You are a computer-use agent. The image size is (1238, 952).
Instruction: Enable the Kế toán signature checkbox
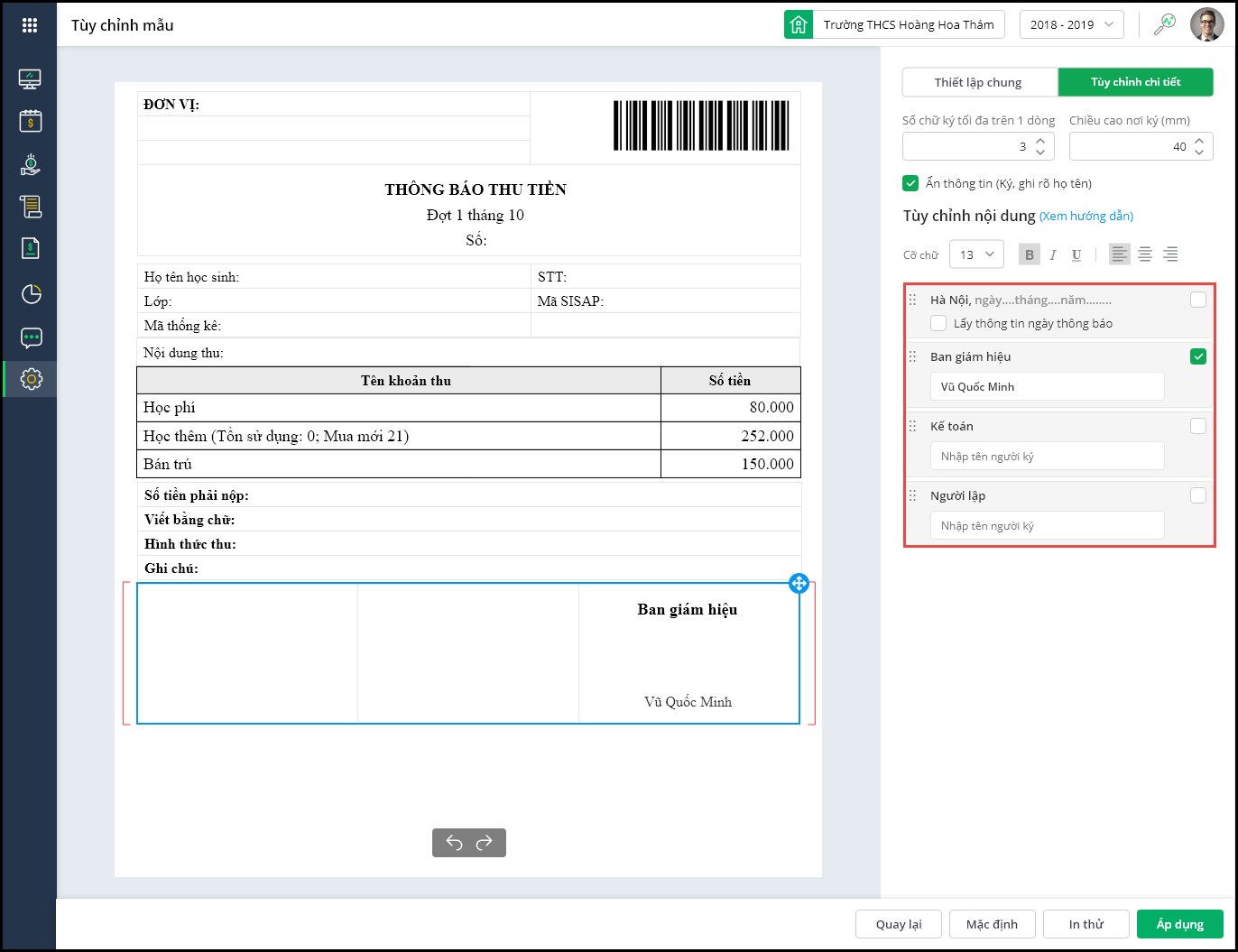click(1197, 426)
